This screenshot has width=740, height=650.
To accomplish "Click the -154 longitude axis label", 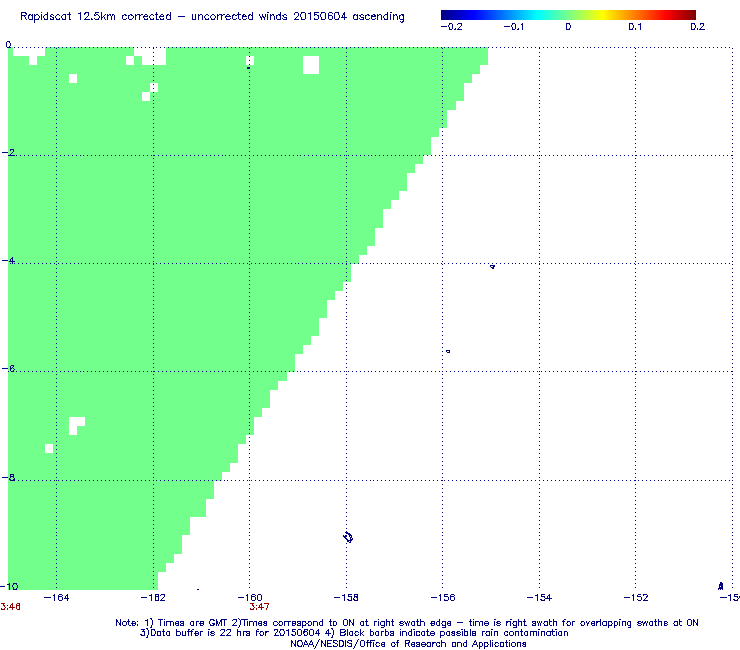I will click(x=539, y=598).
